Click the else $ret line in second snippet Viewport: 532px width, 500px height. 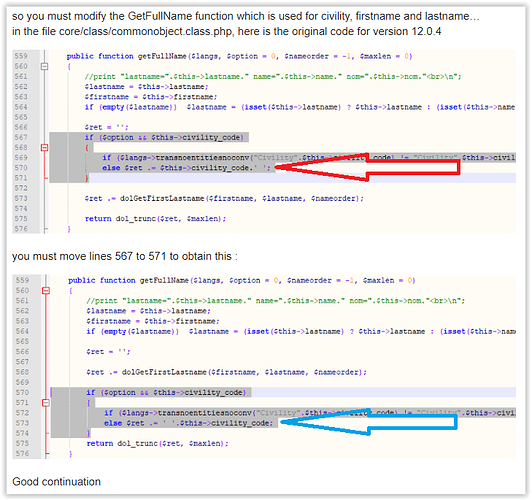click(x=188, y=423)
